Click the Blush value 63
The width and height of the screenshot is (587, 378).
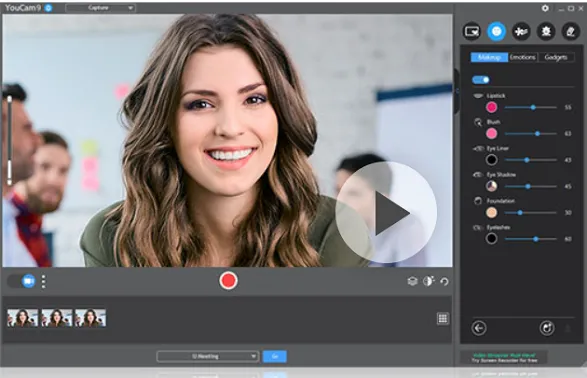568,134
